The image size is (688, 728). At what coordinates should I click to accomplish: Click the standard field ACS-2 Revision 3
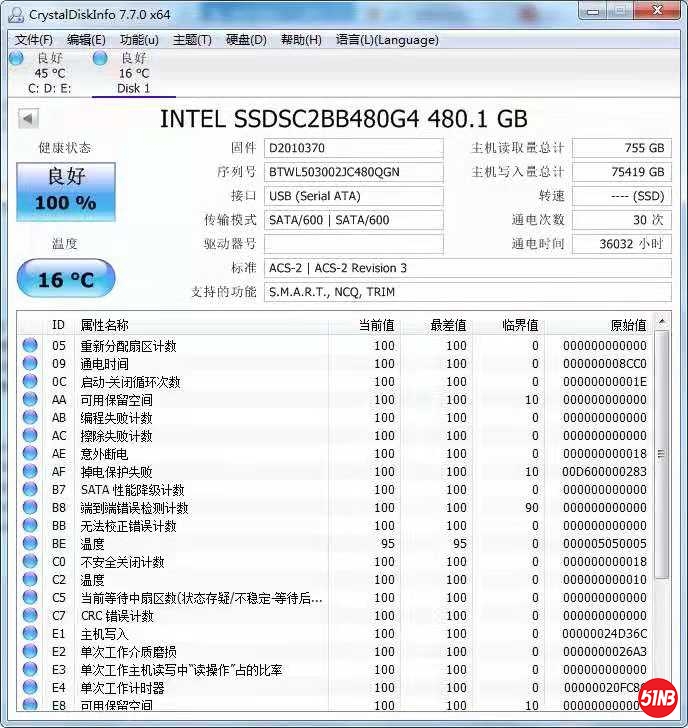[467, 268]
